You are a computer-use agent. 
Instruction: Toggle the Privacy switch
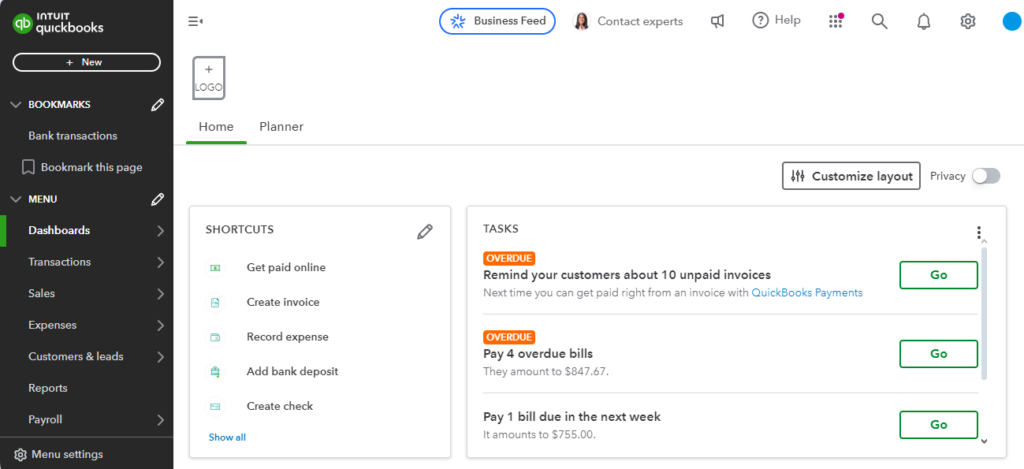pyautogui.click(x=985, y=176)
